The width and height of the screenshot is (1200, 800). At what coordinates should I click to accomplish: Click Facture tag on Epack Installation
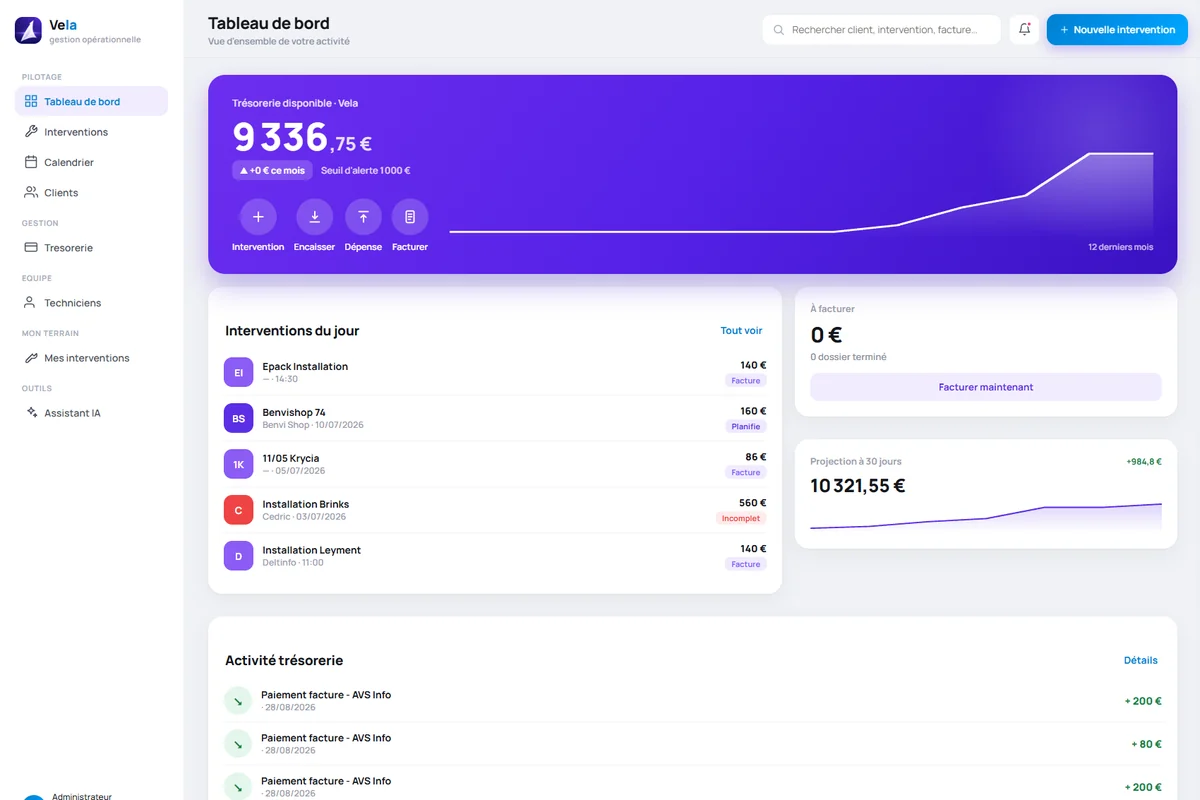tap(746, 380)
